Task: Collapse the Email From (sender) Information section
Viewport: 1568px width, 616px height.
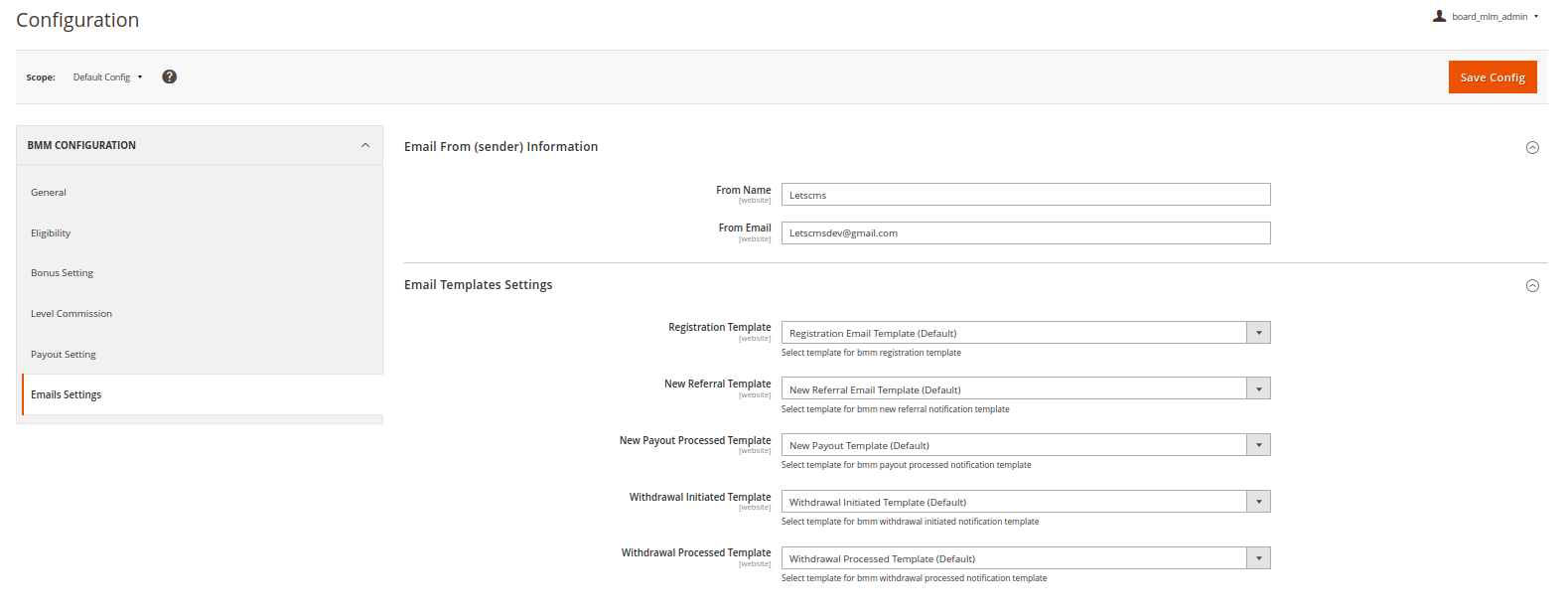Action: [1532, 148]
